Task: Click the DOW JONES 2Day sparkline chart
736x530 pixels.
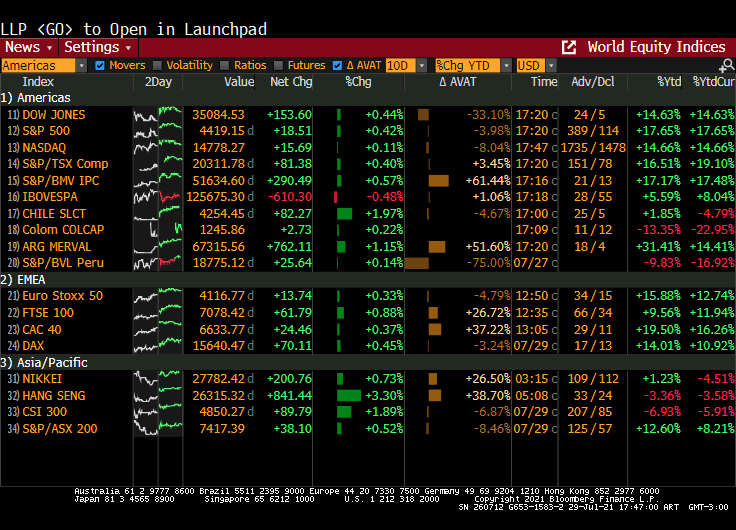Action: pyautogui.click(x=158, y=115)
